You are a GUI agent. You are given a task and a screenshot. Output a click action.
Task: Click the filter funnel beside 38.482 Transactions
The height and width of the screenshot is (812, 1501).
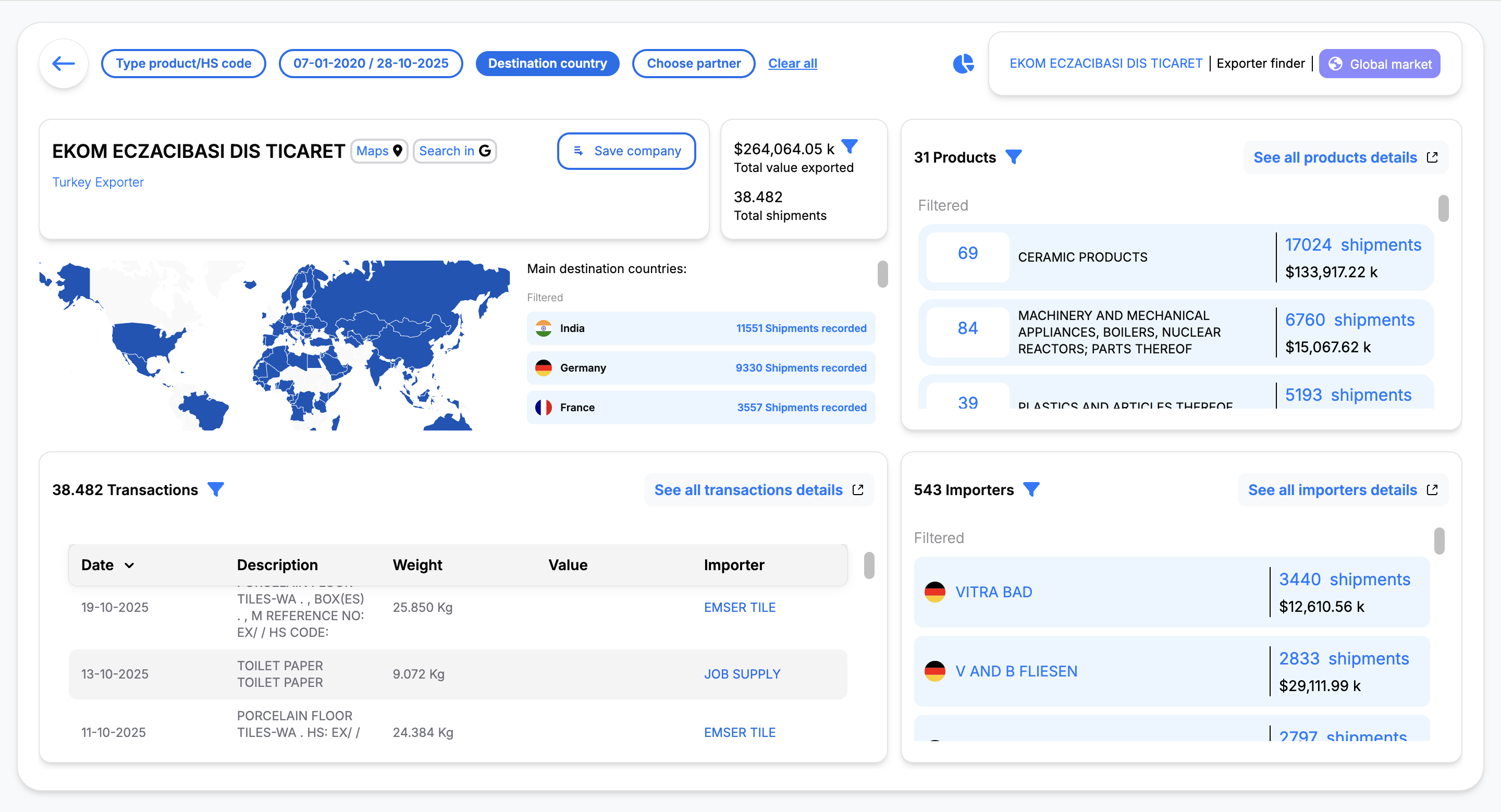(216, 489)
